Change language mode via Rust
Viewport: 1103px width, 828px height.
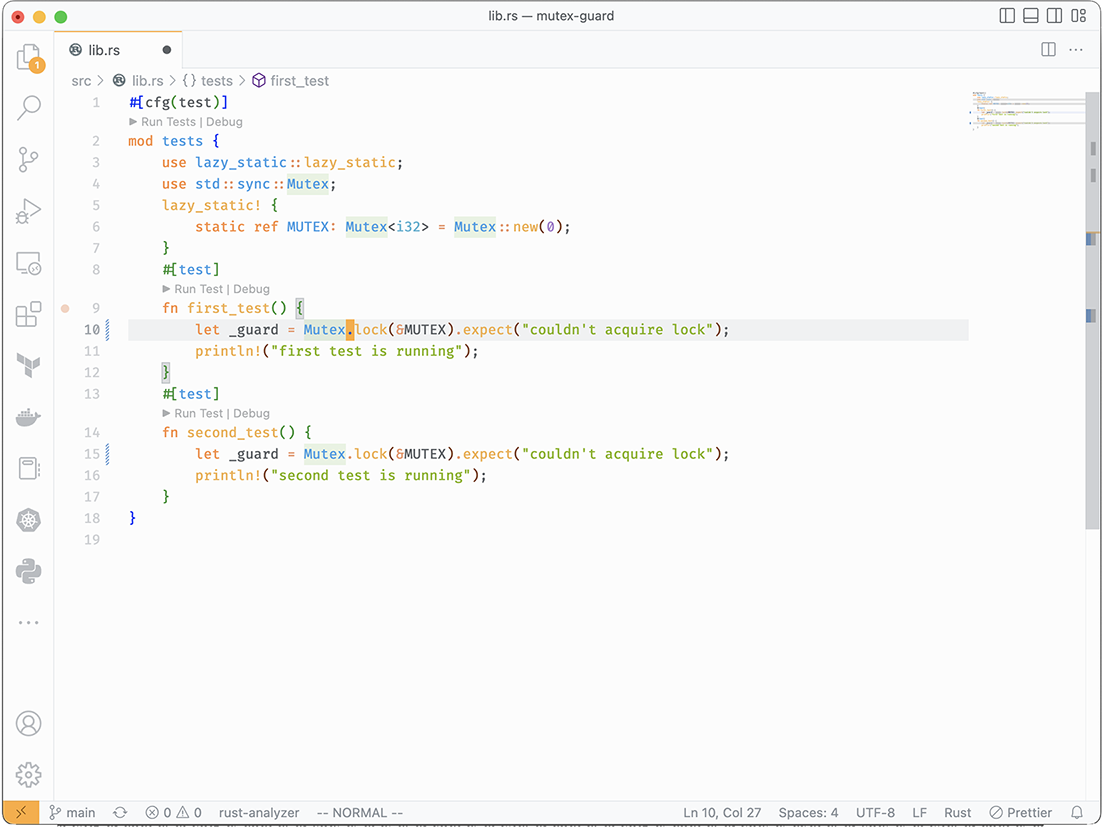pyautogui.click(x=957, y=813)
